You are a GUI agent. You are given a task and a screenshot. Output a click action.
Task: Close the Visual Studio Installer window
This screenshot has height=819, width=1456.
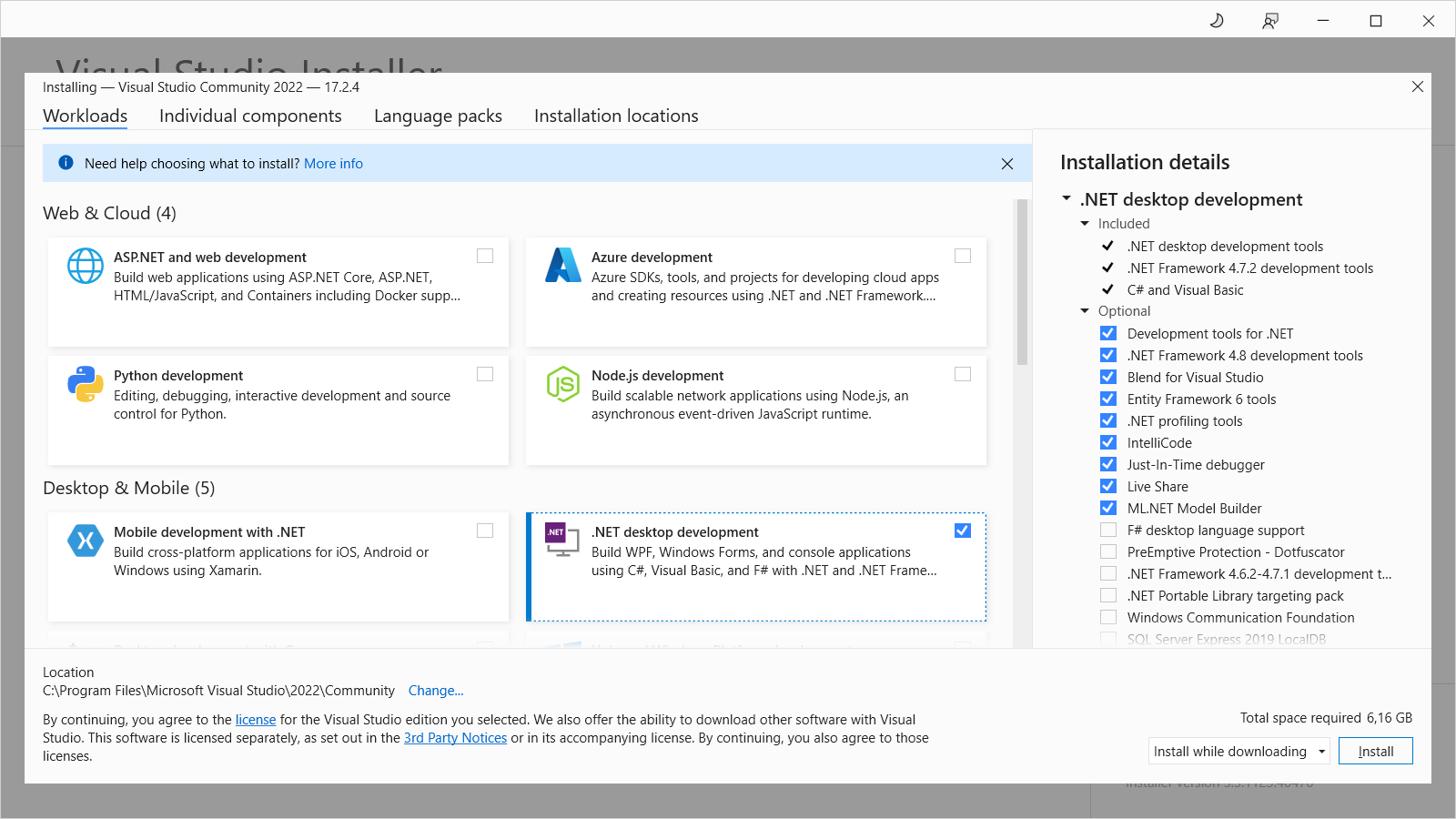point(1429,20)
